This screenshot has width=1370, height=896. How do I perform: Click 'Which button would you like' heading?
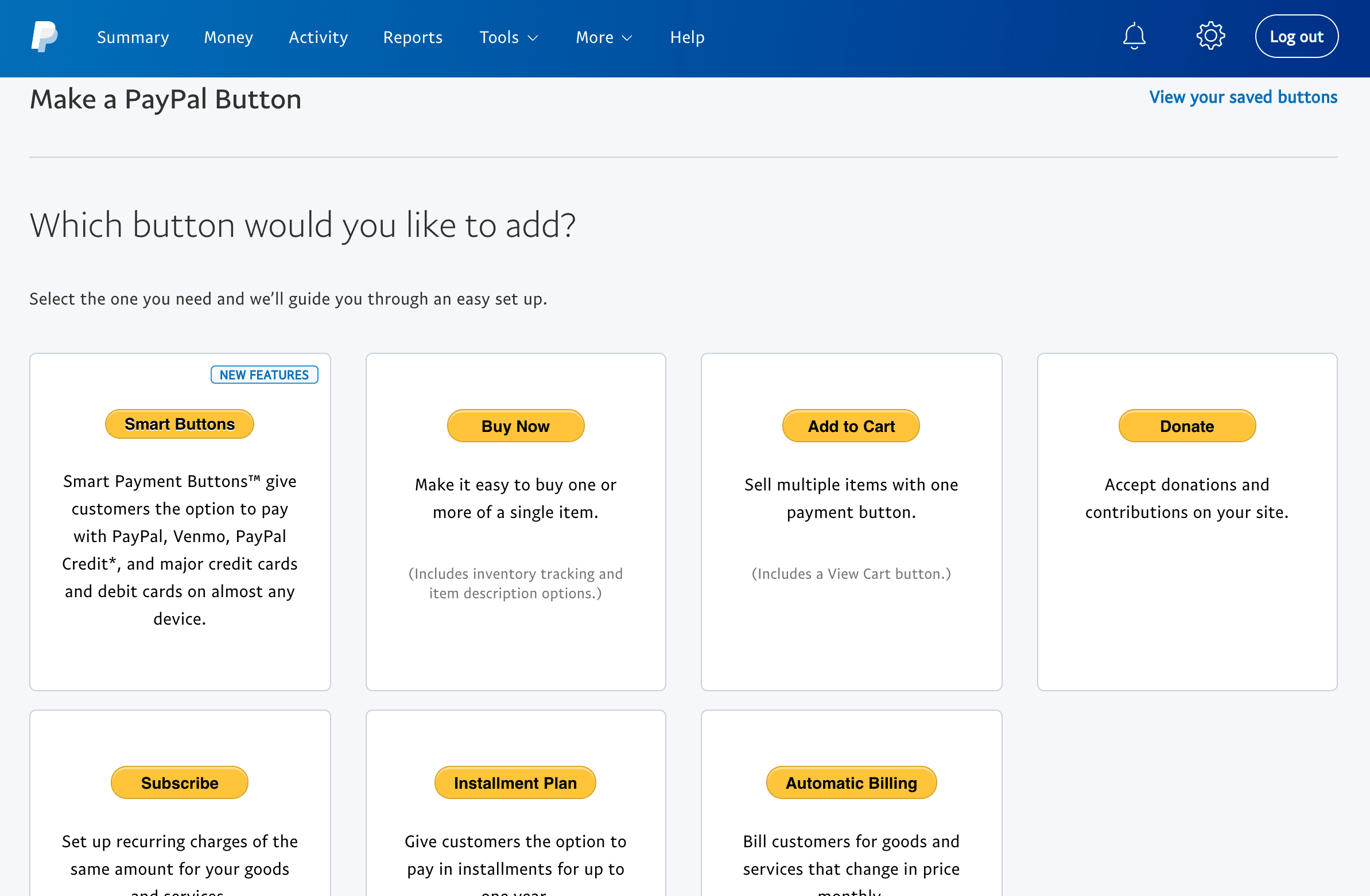pos(303,225)
